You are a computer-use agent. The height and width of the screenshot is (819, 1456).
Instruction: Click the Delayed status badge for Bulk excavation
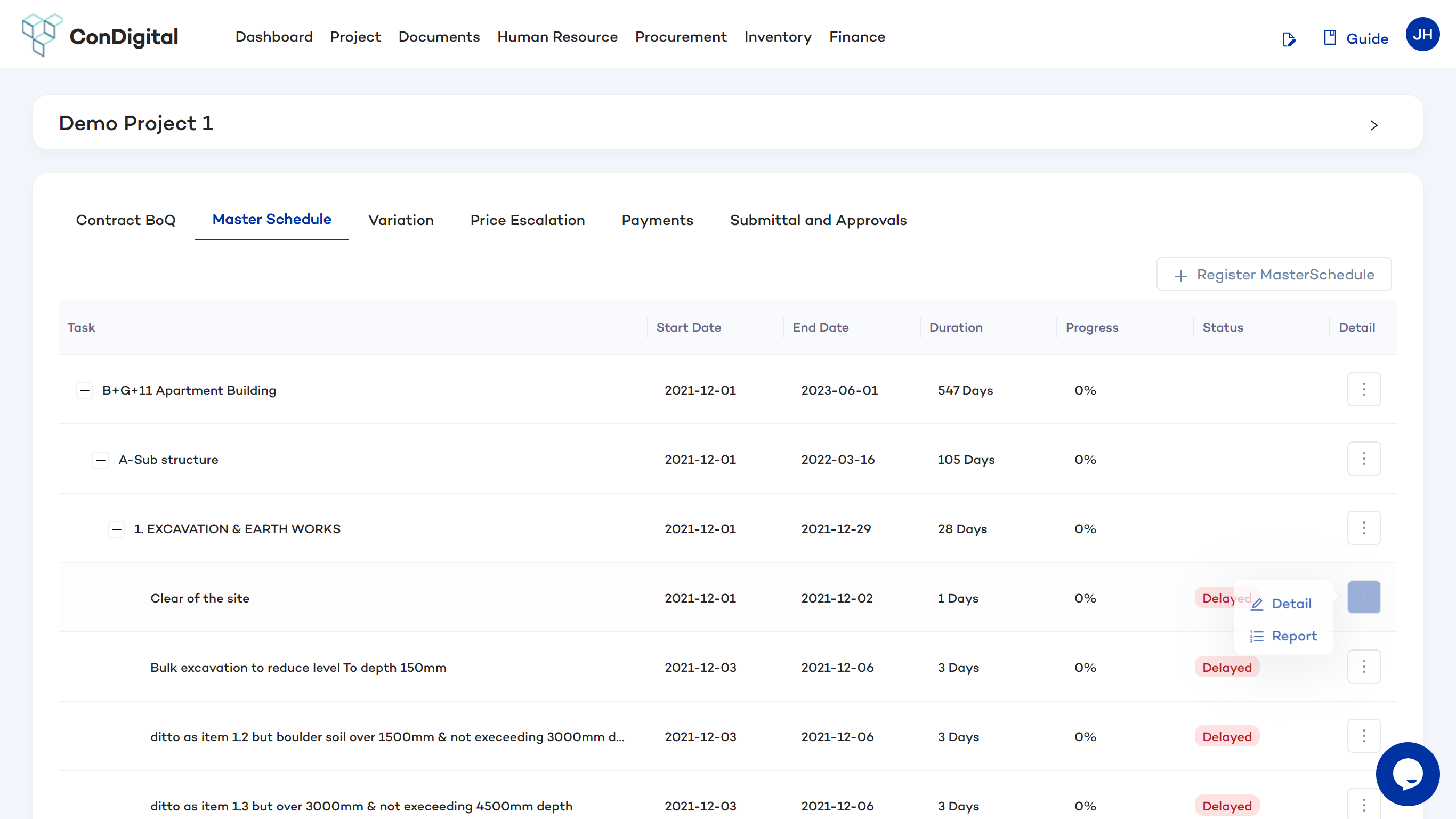coord(1226,668)
